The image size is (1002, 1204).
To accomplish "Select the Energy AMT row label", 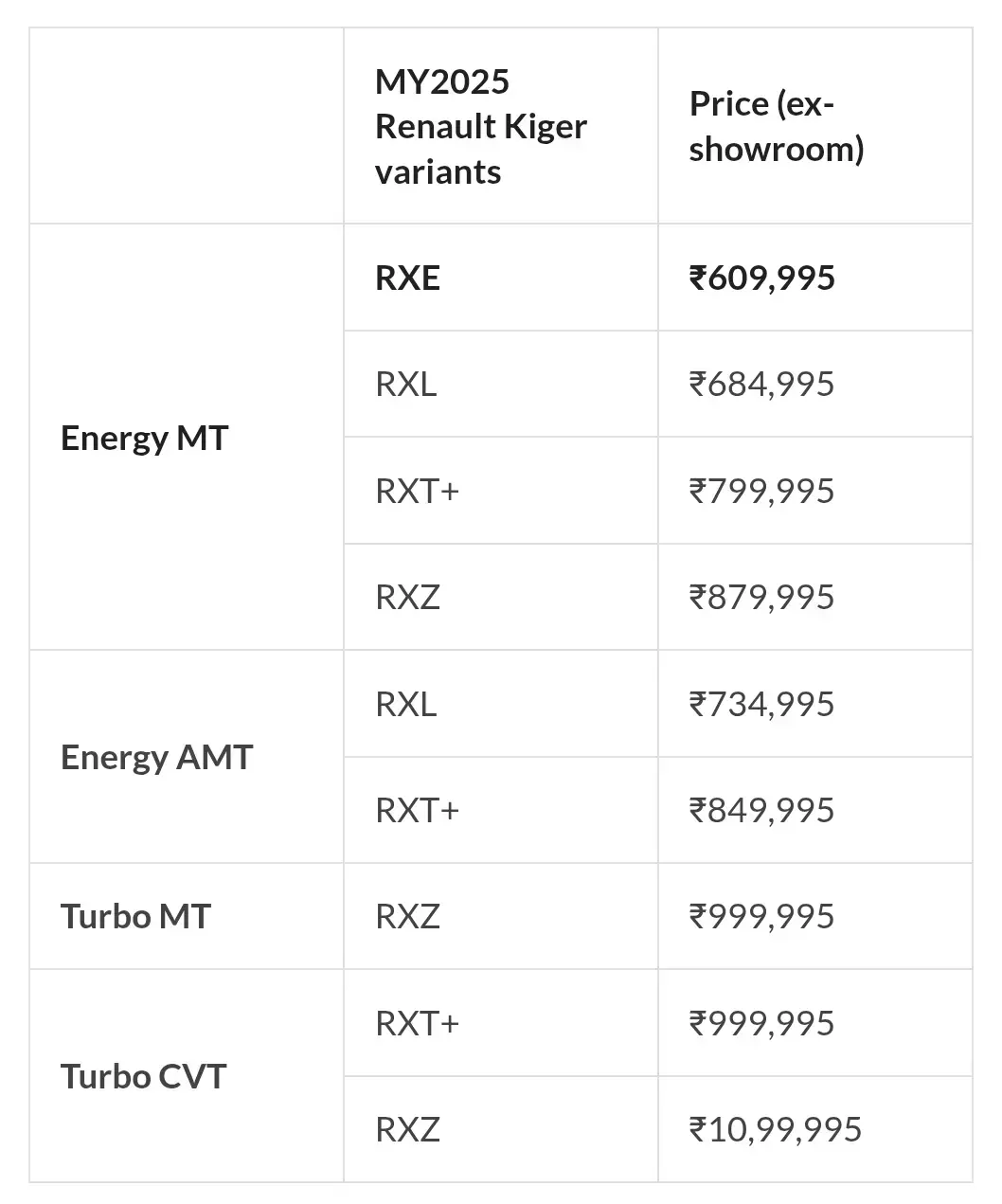I will click(x=156, y=757).
